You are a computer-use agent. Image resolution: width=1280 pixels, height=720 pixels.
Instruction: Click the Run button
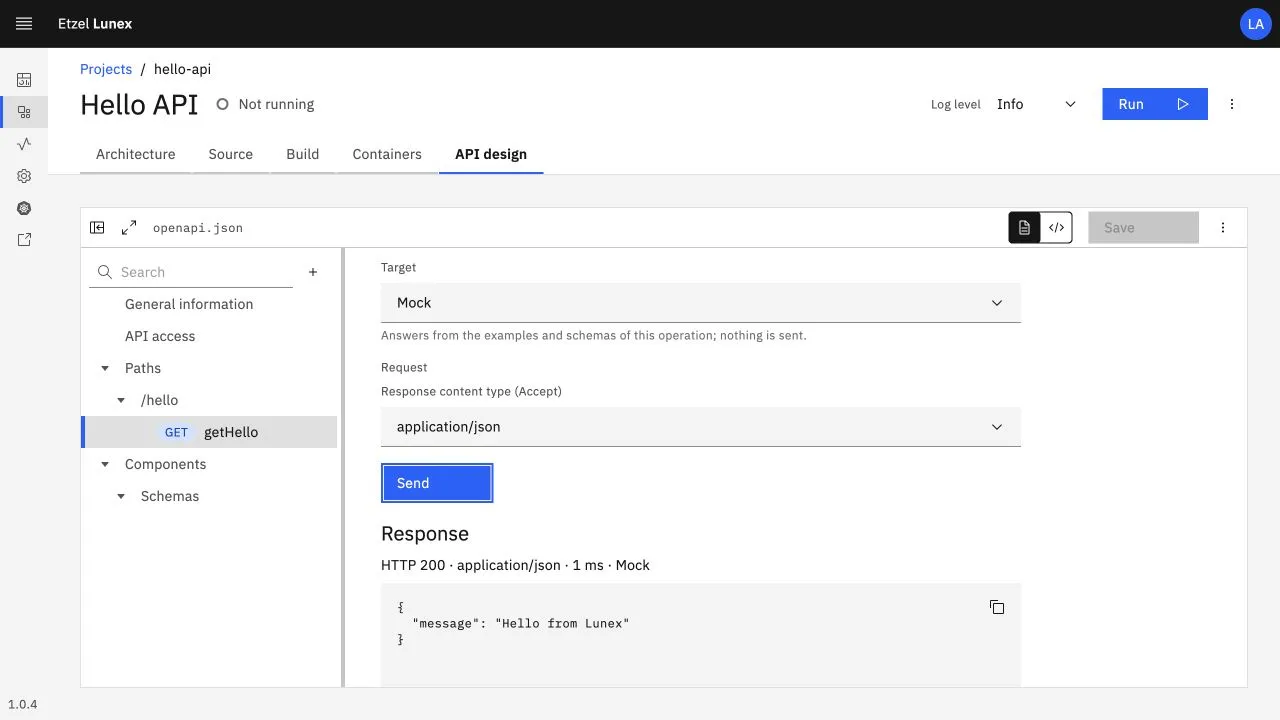1155,104
